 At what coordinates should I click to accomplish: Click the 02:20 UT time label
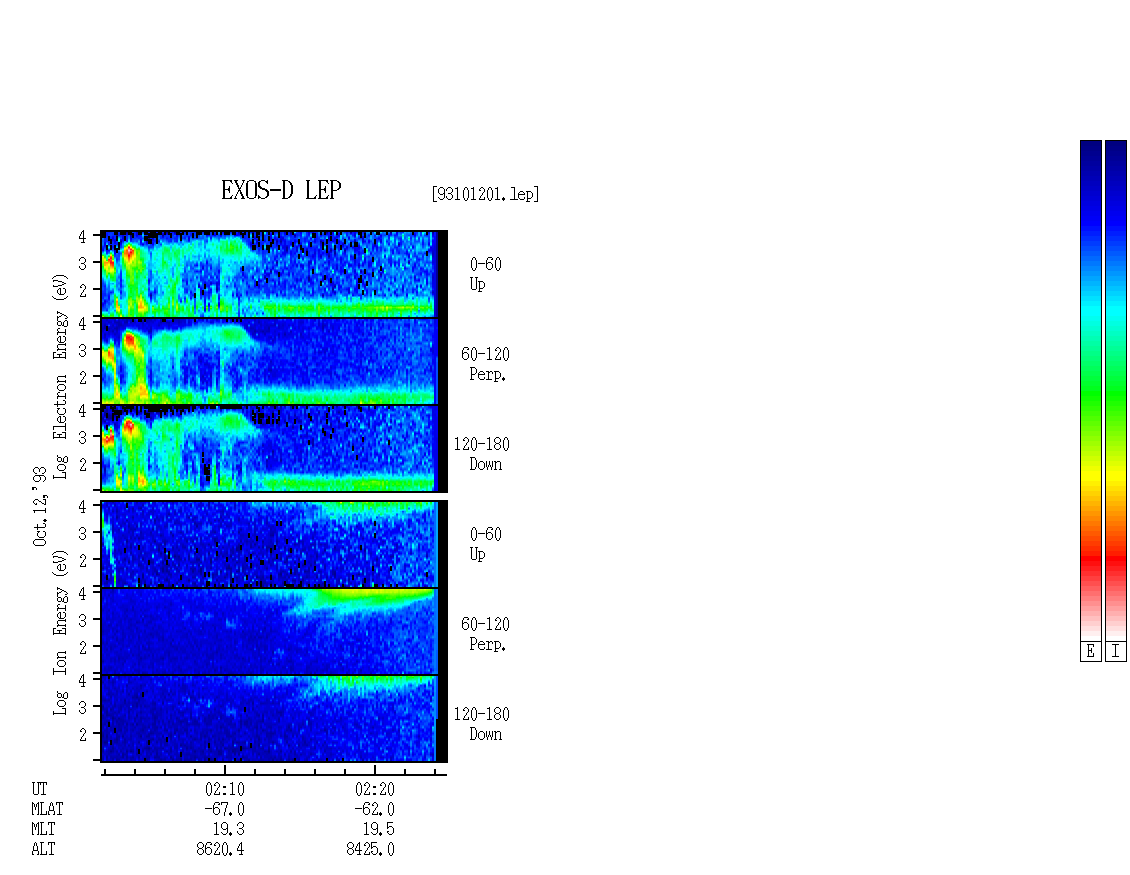[x=375, y=789]
